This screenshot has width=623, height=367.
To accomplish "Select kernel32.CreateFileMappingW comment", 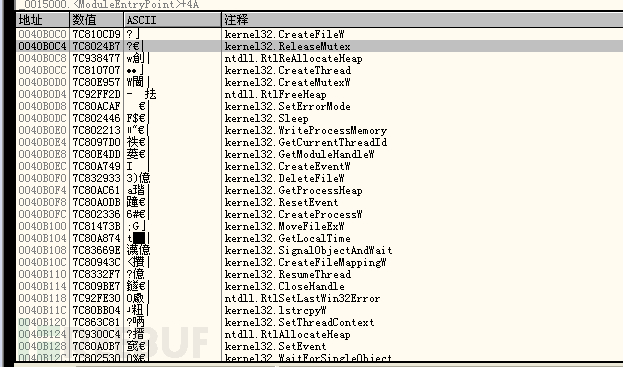I will point(306,262).
